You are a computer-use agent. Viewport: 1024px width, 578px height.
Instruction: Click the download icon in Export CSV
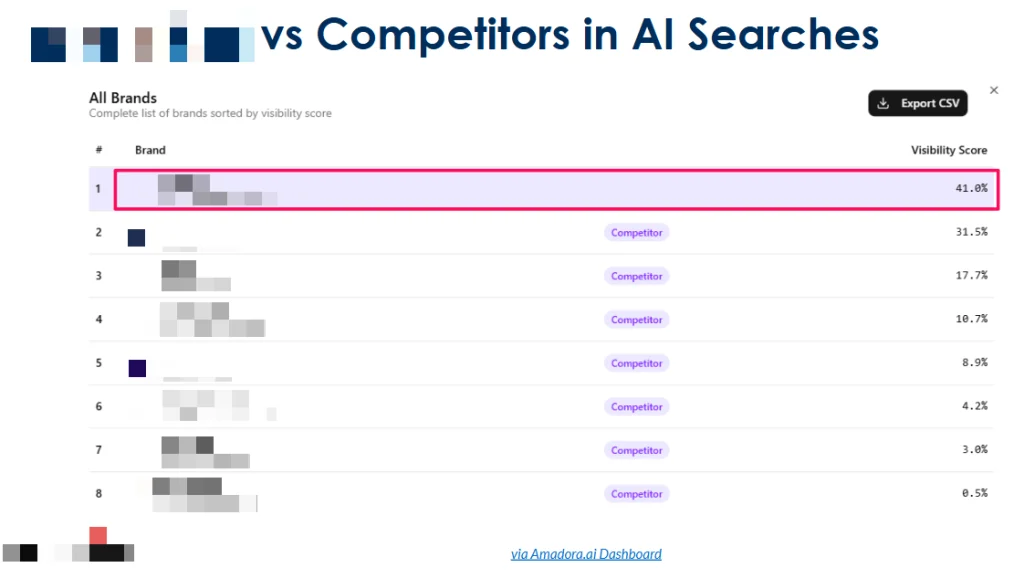(x=883, y=103)
